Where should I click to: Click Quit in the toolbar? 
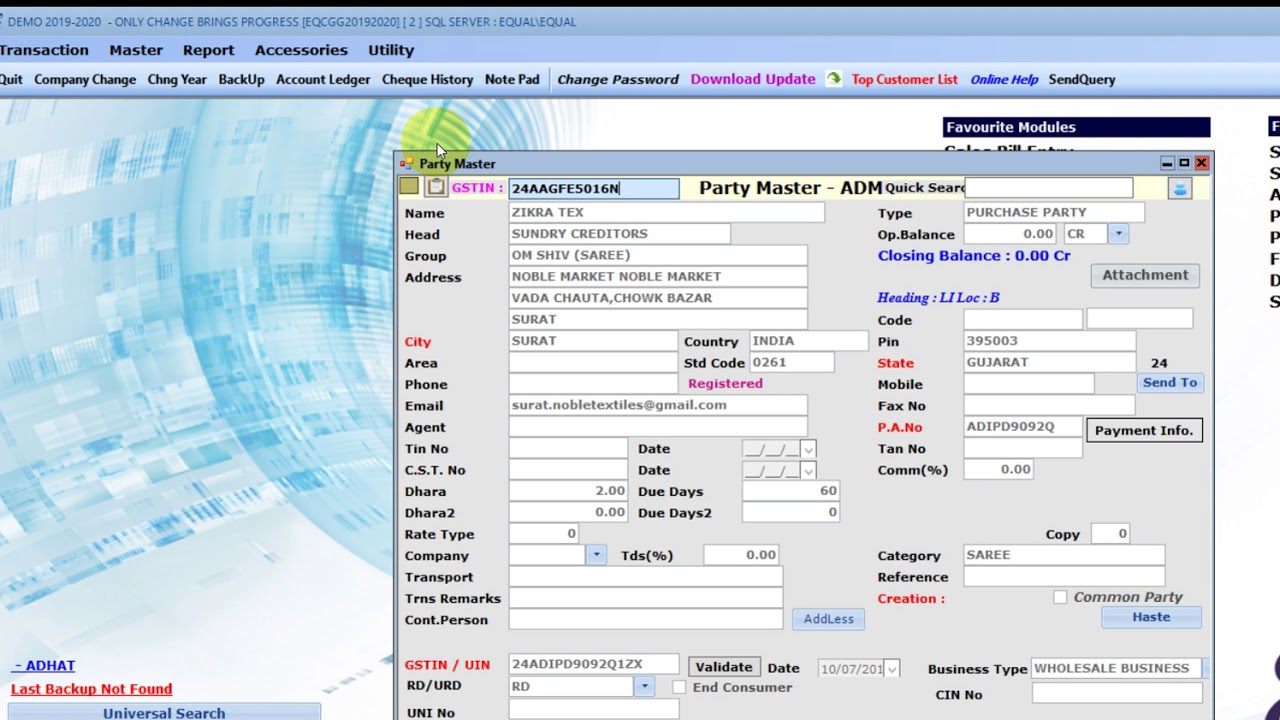[x=11, y=79]
